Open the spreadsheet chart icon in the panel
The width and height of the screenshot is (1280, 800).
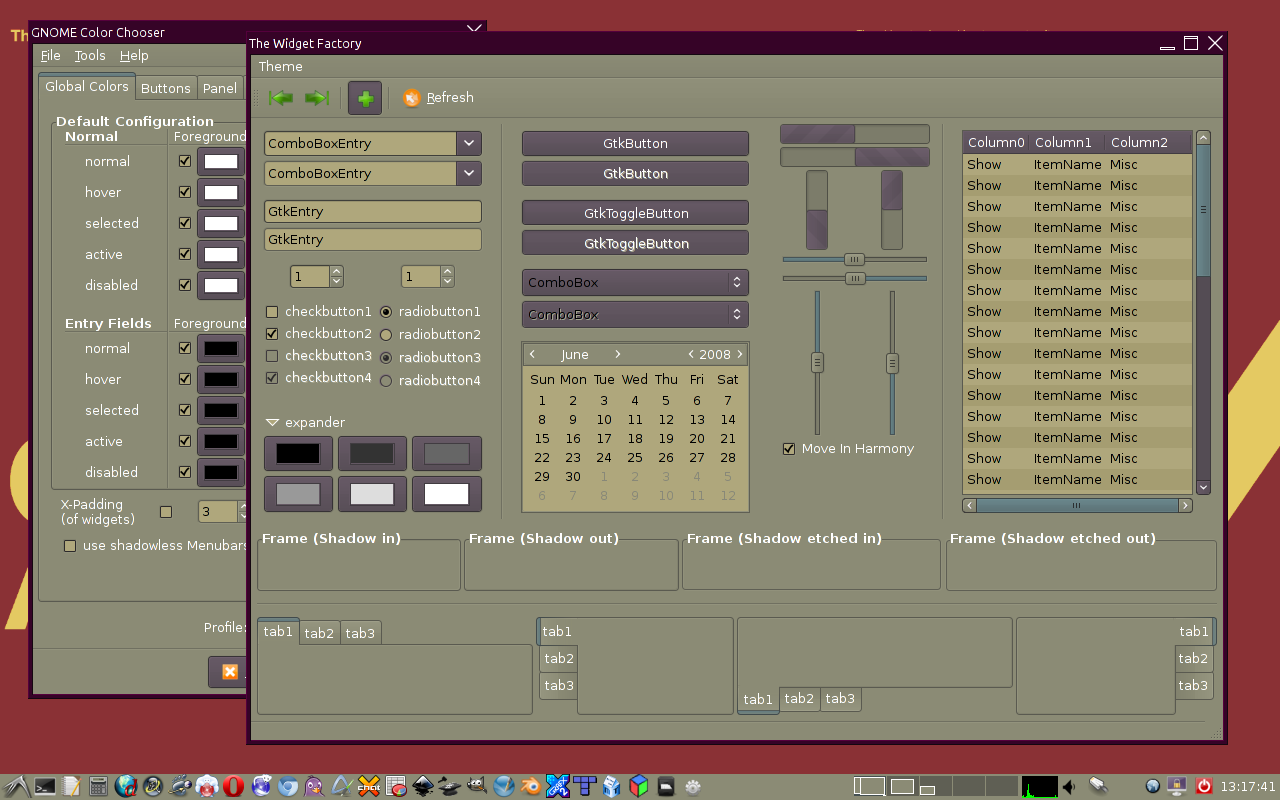click(397, 786)
